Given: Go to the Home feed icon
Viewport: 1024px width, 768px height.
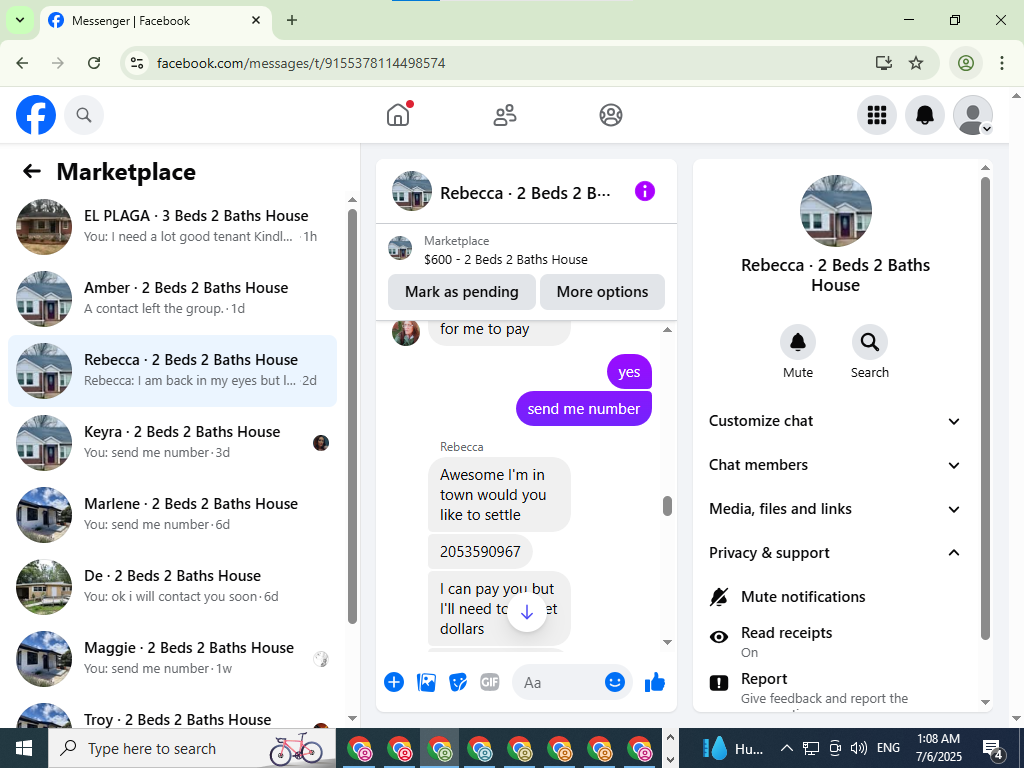Looking at the screenshot, I should tap(398, 115).
